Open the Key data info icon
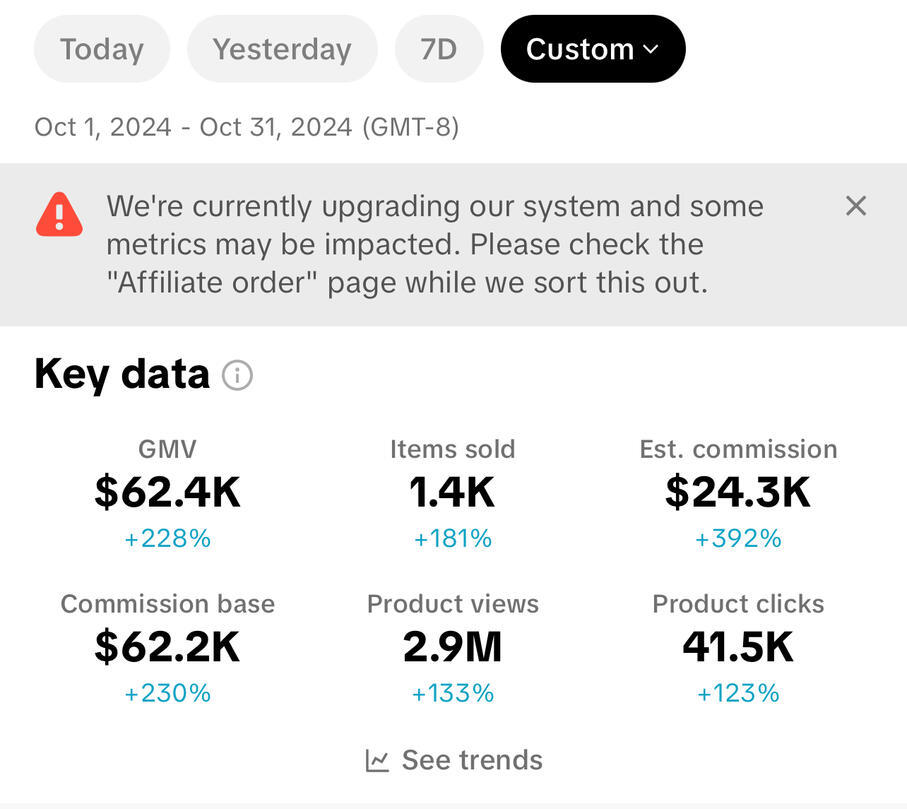 tap(237, 375)
